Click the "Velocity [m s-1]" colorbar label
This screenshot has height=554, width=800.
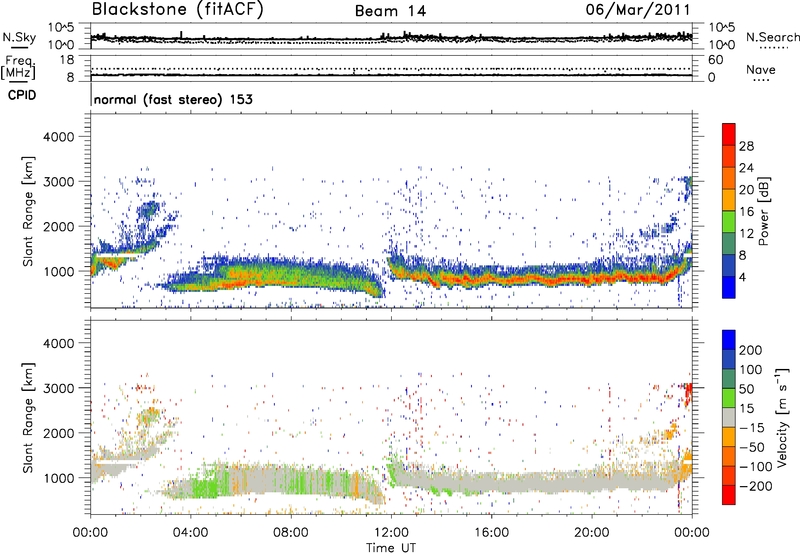782,417
